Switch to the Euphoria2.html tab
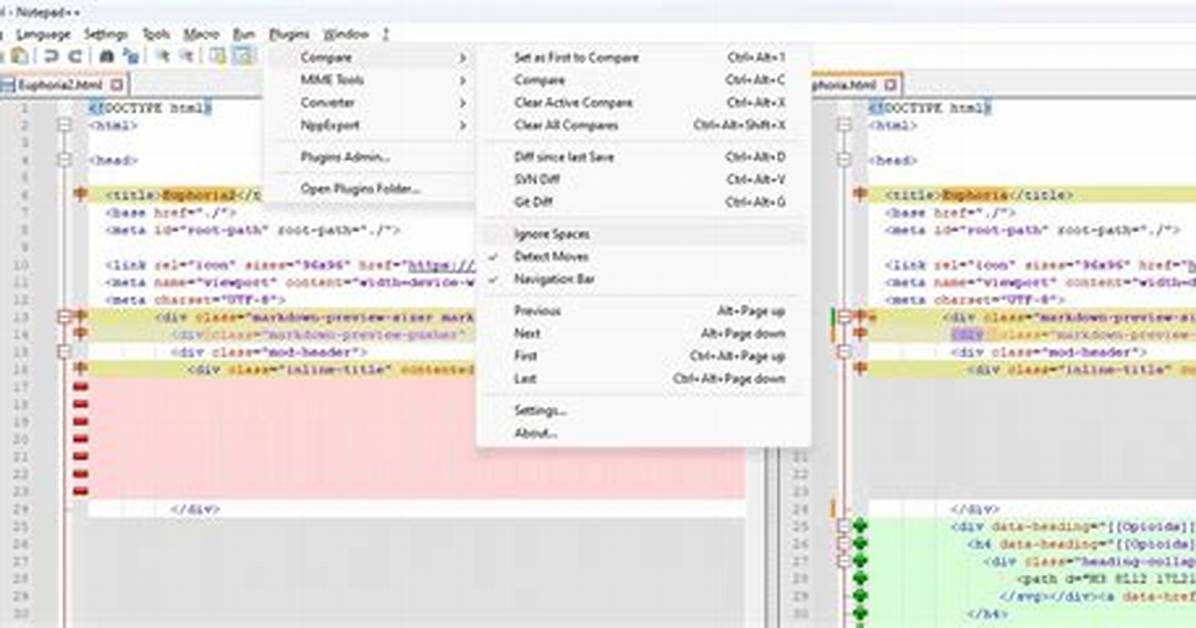This screenshot has width=1196, height=628. [60, 85]
